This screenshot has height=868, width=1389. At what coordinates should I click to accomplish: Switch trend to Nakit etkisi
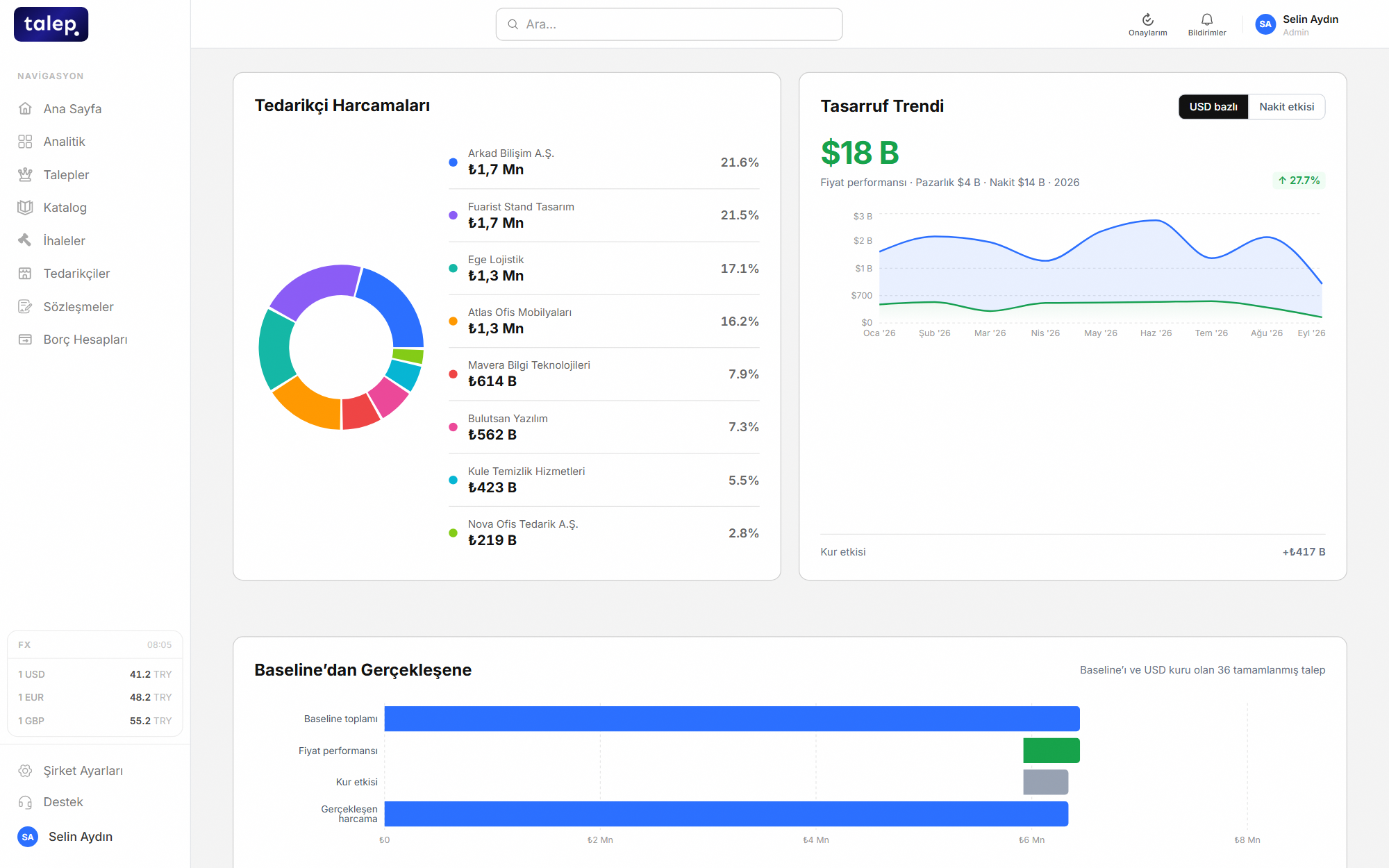(1286, 107)
